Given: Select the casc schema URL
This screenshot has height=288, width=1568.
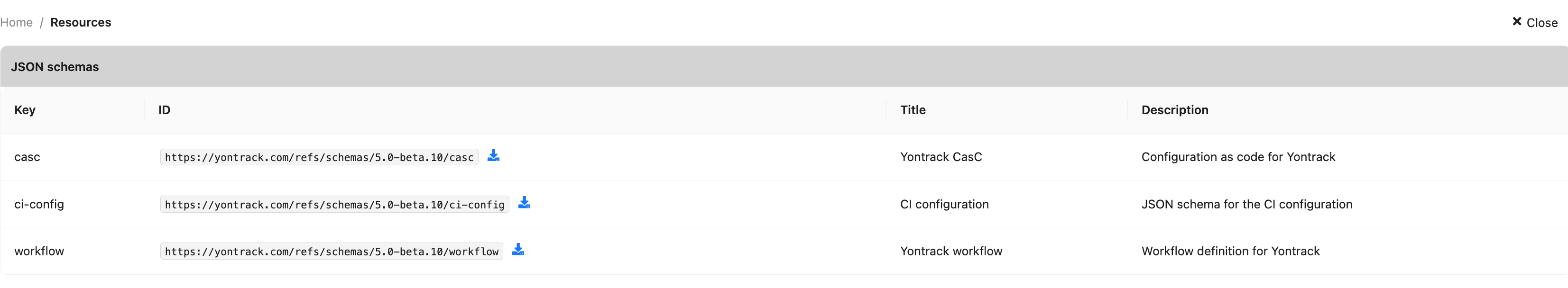Looking at the screenshot, I should (319, 157).
